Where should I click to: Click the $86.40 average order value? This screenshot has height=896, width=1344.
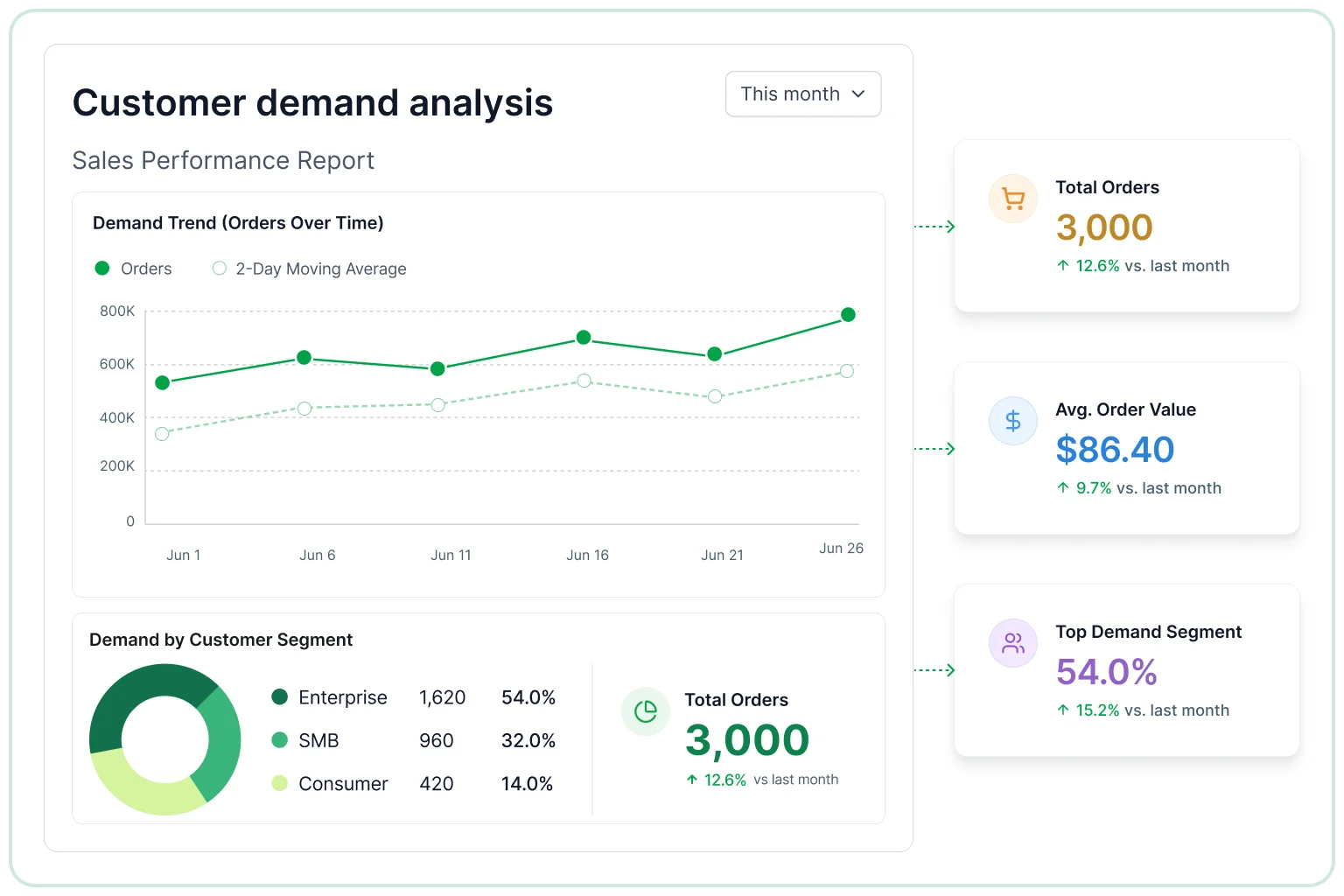pos(1115,450)
